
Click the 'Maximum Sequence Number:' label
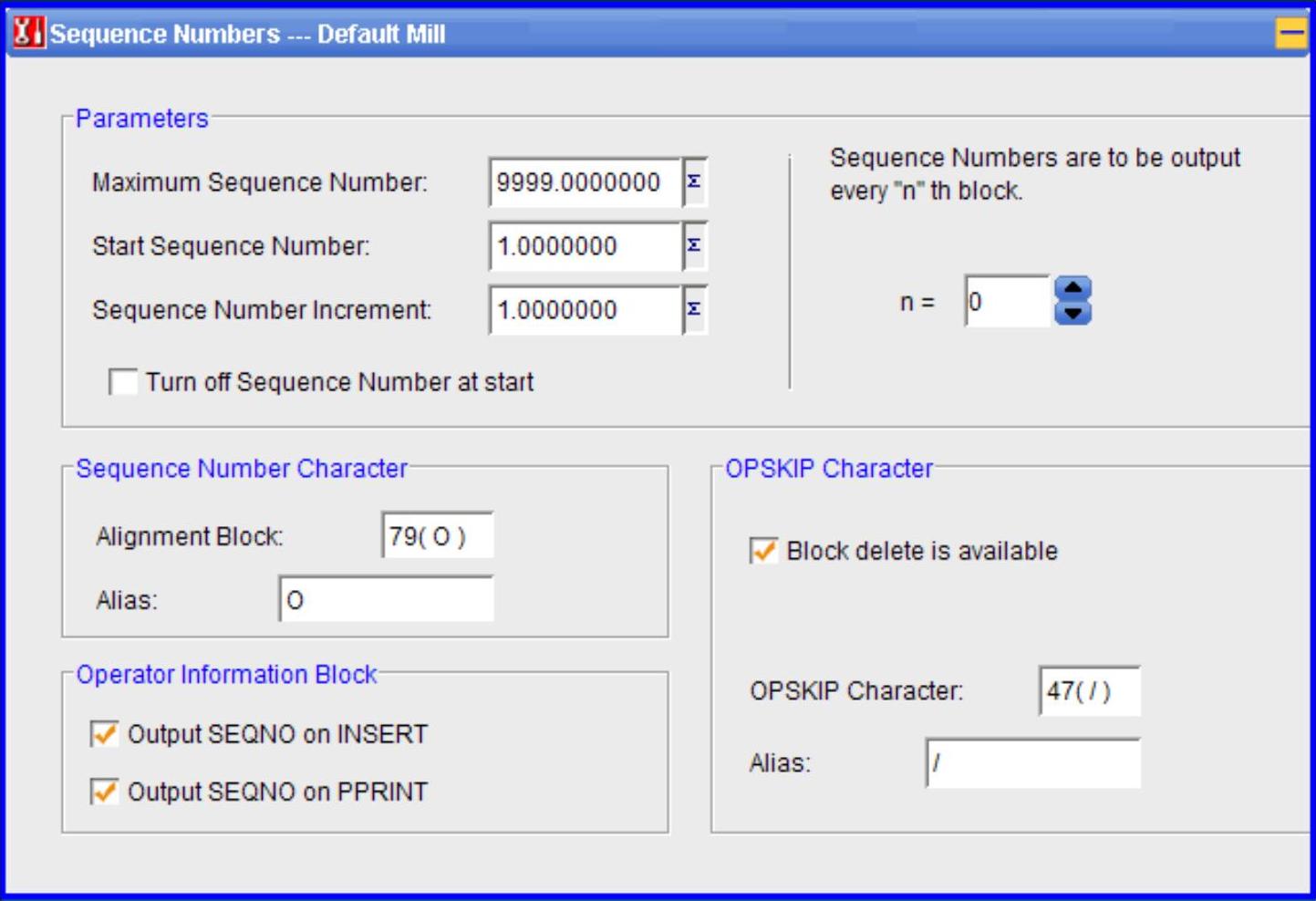(260, 182)
